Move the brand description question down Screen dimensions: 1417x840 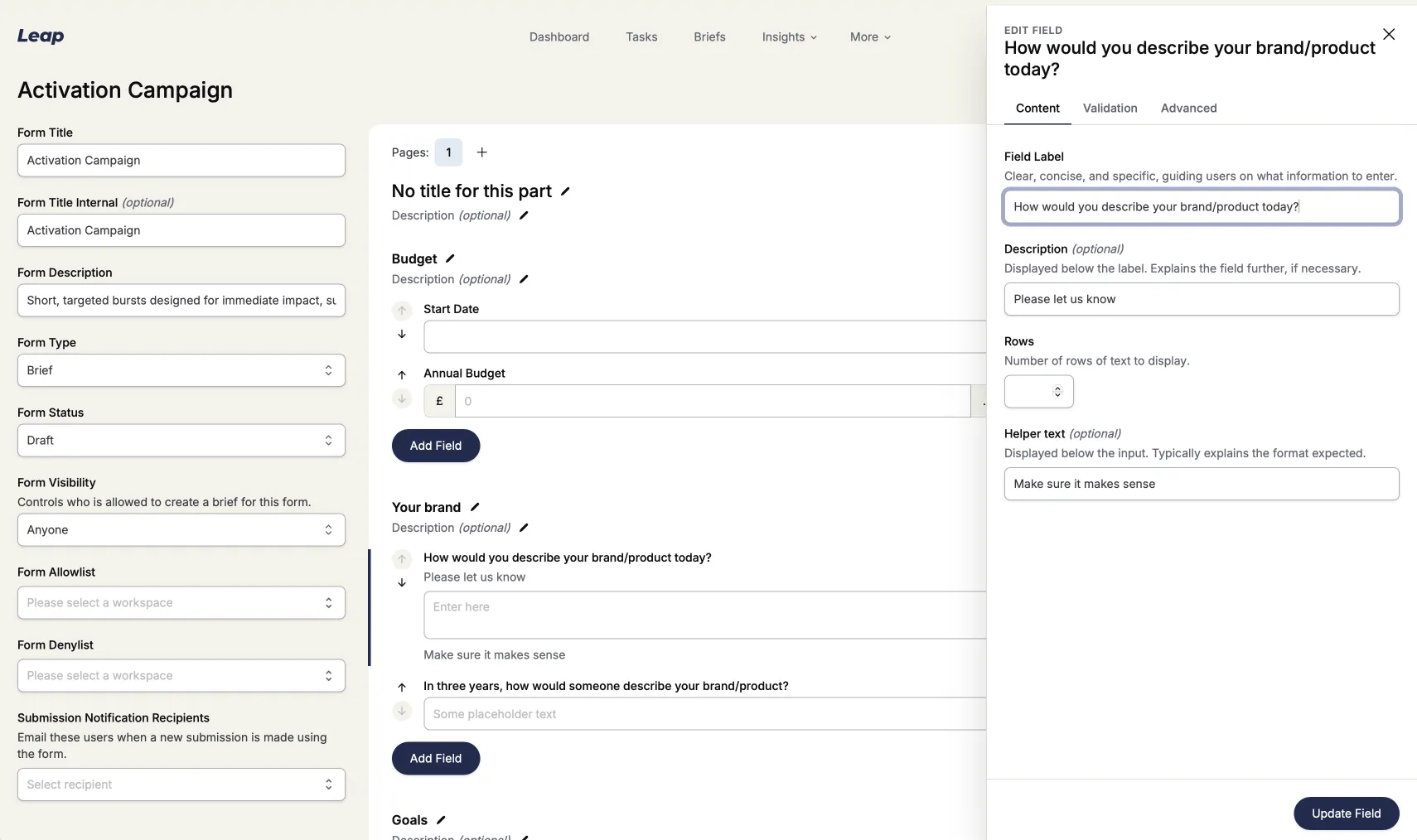pos(402,582)
